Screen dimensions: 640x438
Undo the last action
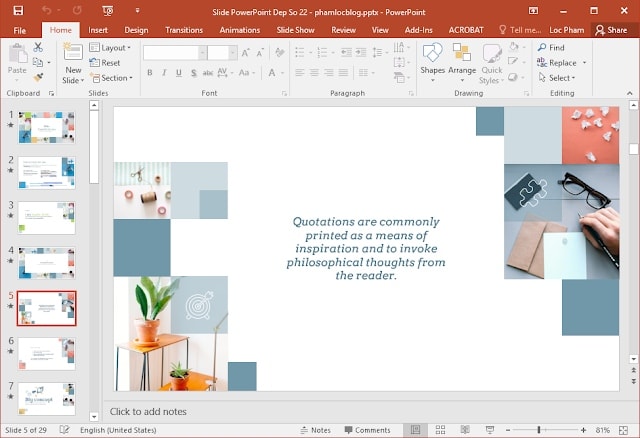coord(46,11)
